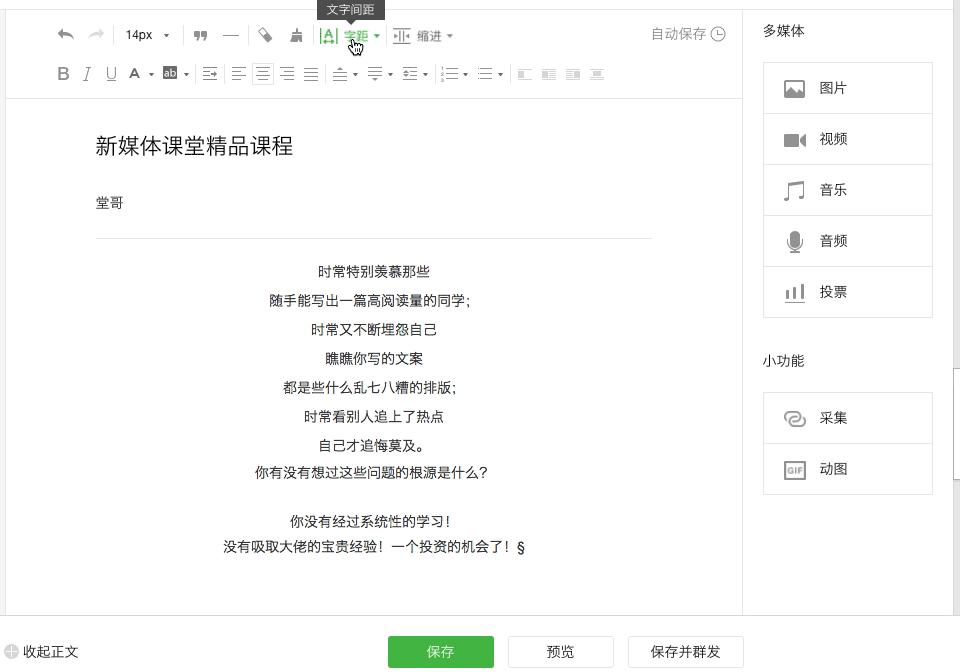
Task: Toggle bold formatting
Action: (x=63, y=73)
